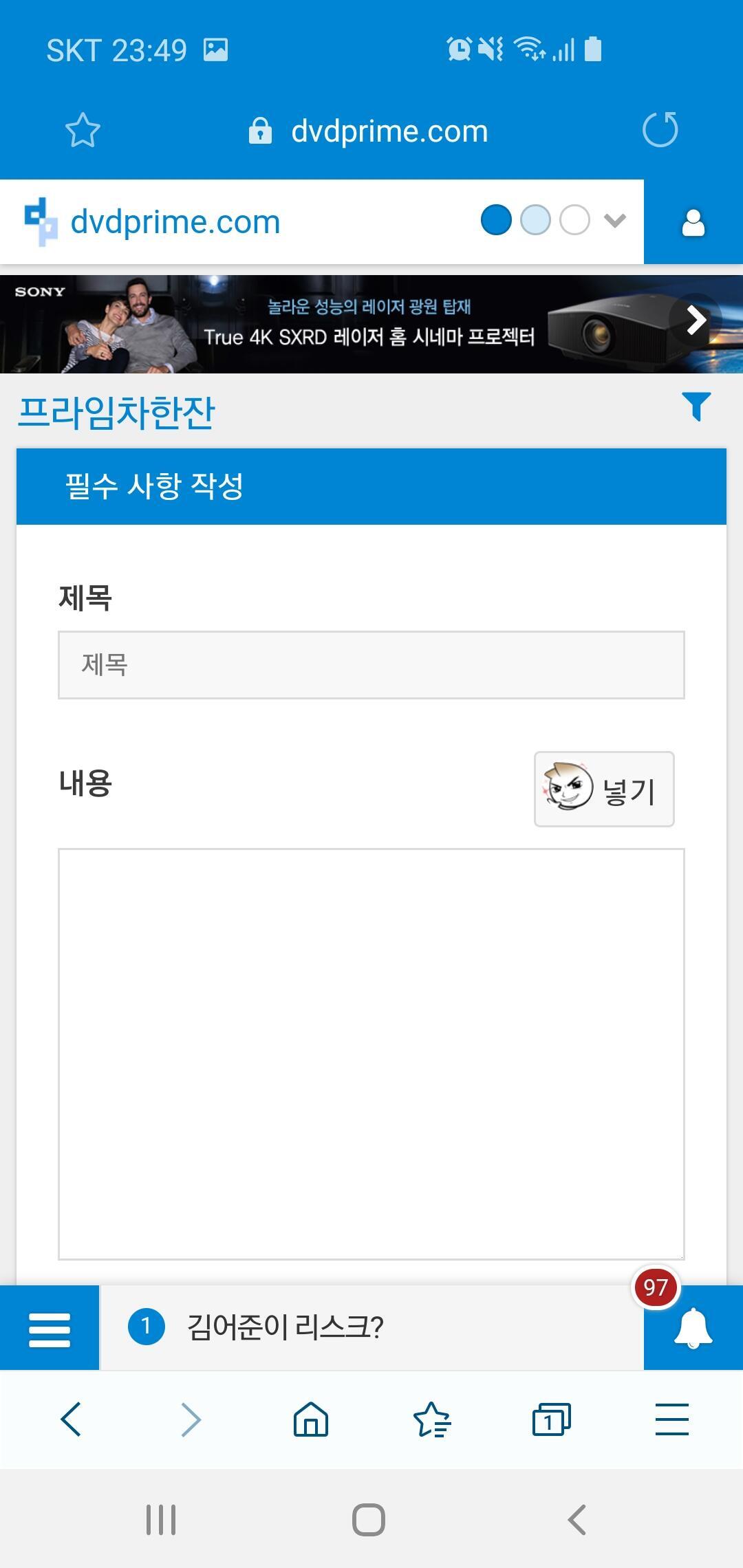Select the white theme circle
The image size is (743, 1568).
click(x=575, y=220)
